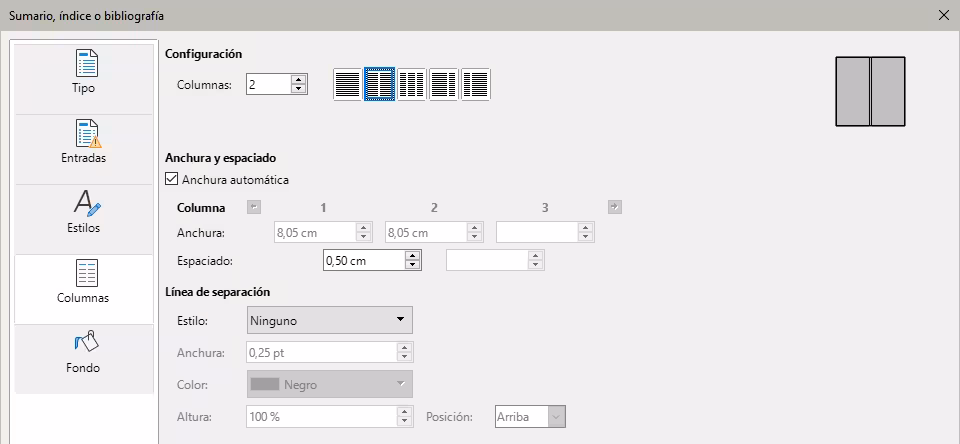The image size is (960, 444).
Task: Open the Color Negro dropdown
Action: (x=329, y=384)
